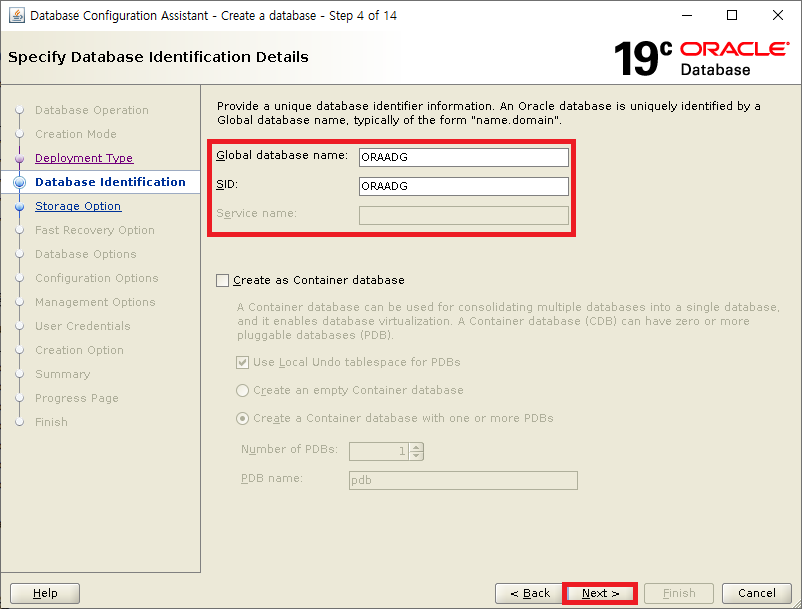Open the Deployment Type step
The image size is (802, 609).
tap(84, 158)
